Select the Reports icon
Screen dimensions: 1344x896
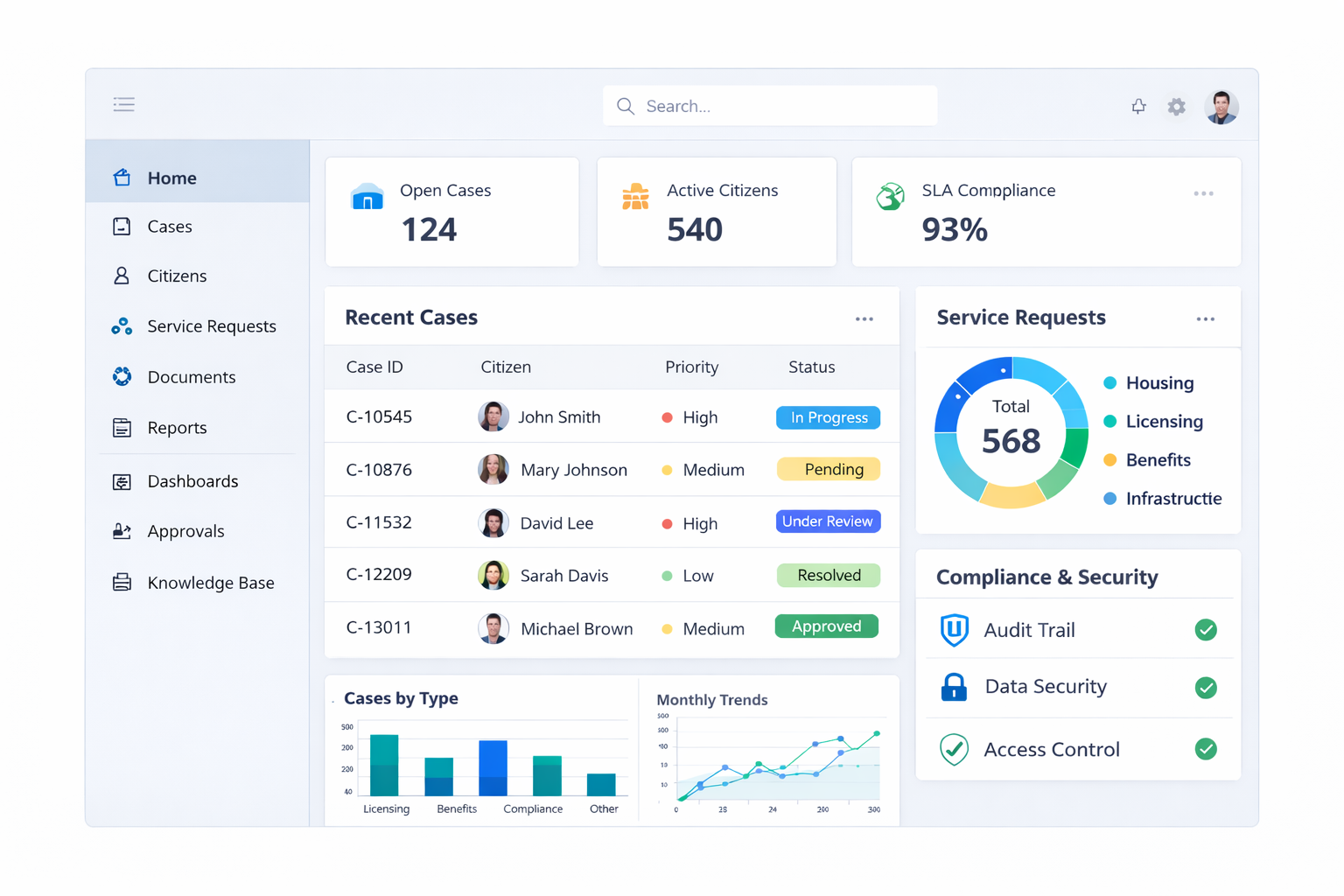122,427
